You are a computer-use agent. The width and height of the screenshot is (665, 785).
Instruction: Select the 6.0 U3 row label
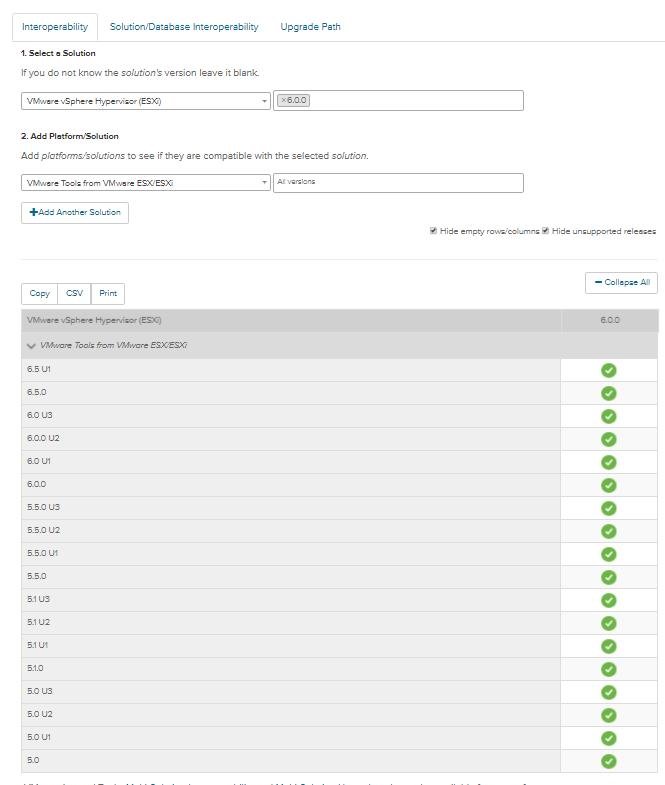click(x=40, y=415)
